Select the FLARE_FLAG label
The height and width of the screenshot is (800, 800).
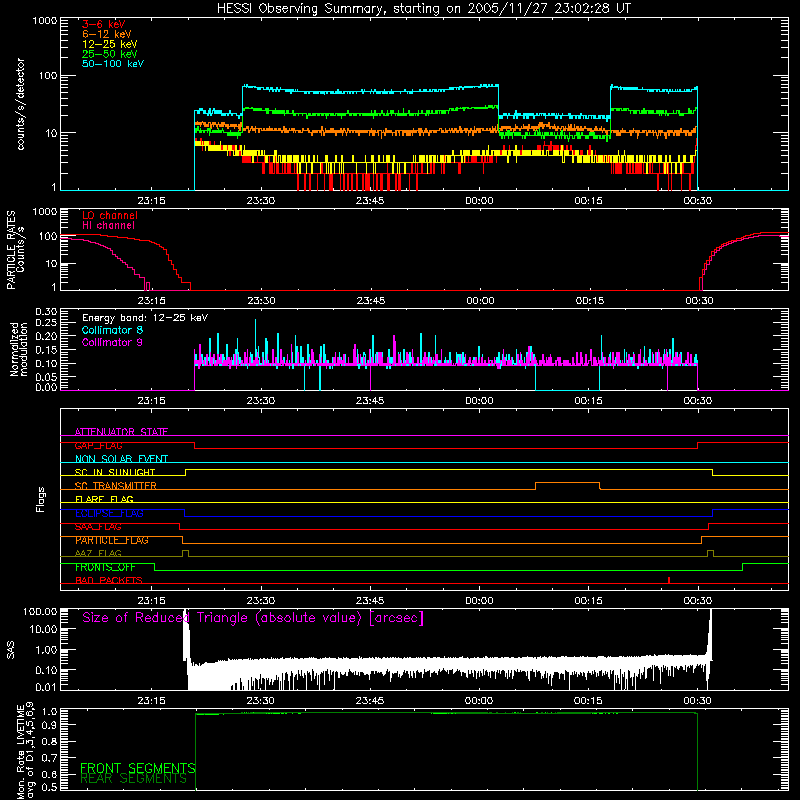[104, 499]
